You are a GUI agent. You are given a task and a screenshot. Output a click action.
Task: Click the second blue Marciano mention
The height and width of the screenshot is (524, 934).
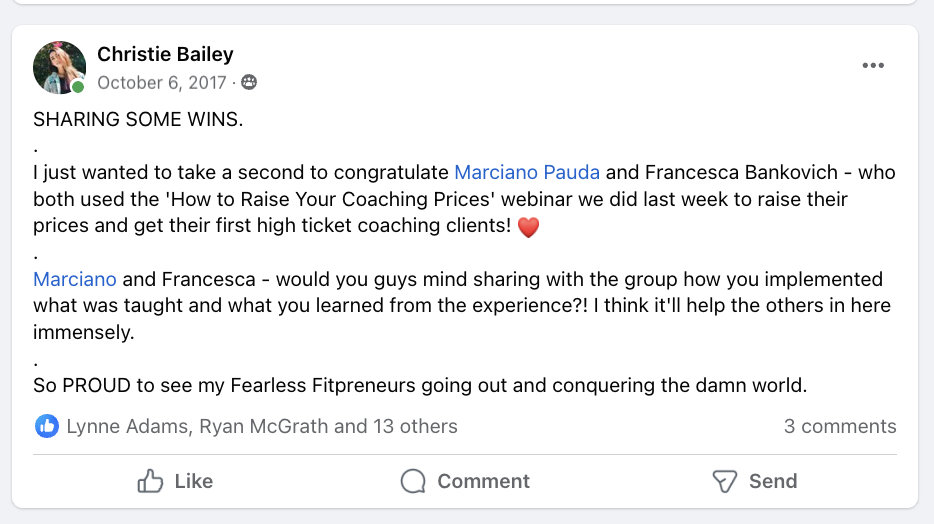click(75, 279)
